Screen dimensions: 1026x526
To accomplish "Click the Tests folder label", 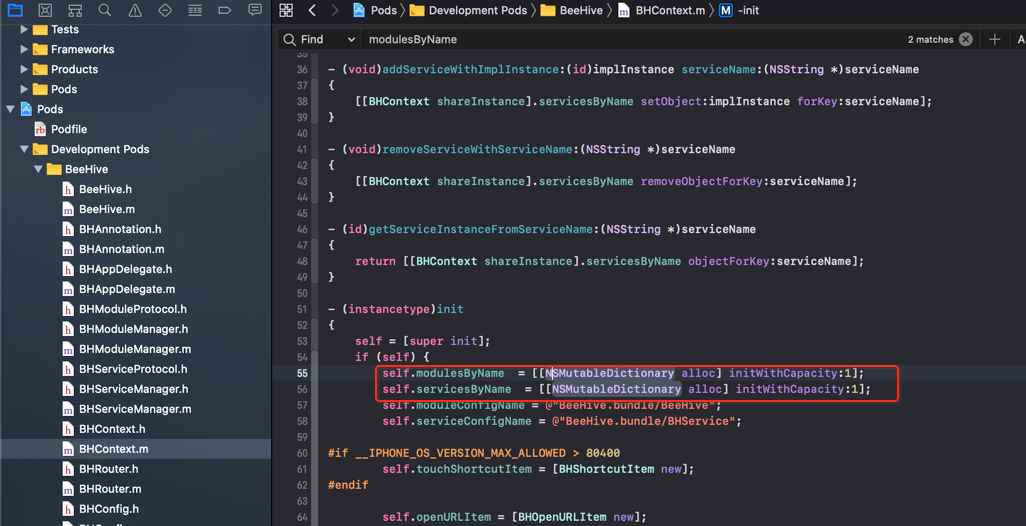I will pyautogui.click(x=65, y=29).
